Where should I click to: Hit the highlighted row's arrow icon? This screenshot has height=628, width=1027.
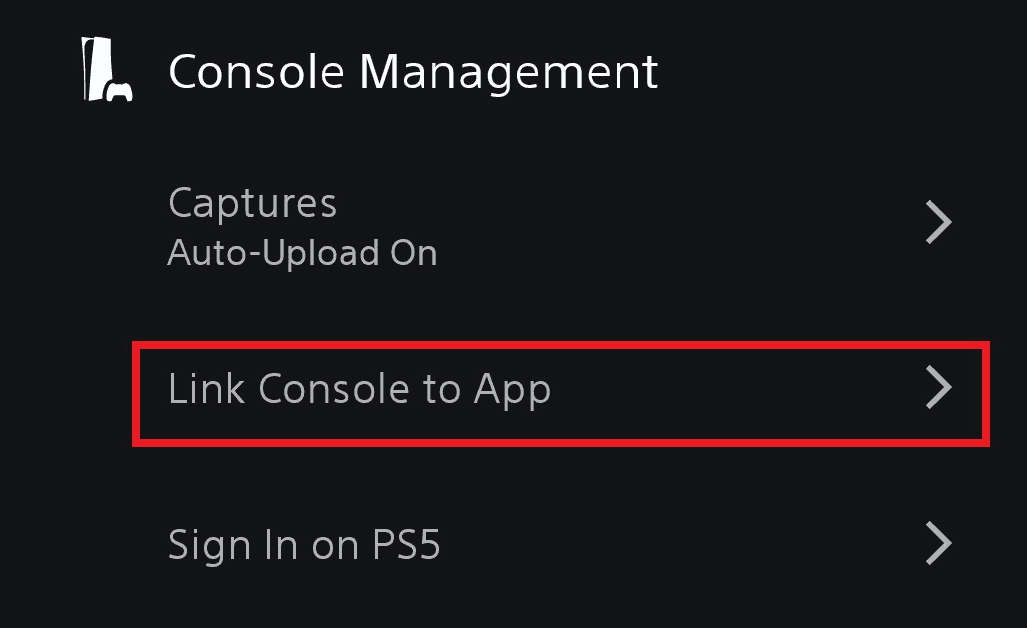pos(937,388)
